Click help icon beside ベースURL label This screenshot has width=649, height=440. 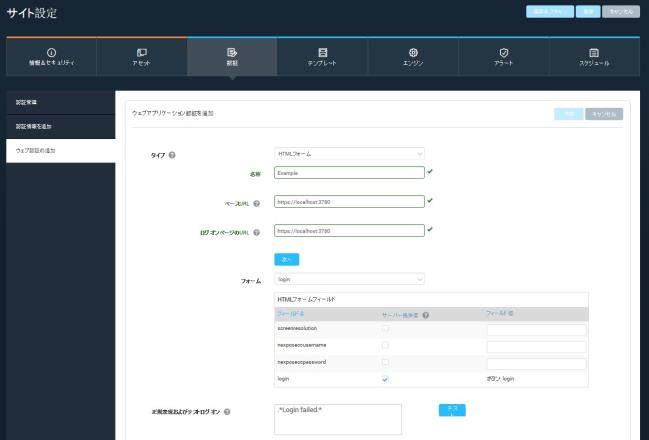(257, 203)
